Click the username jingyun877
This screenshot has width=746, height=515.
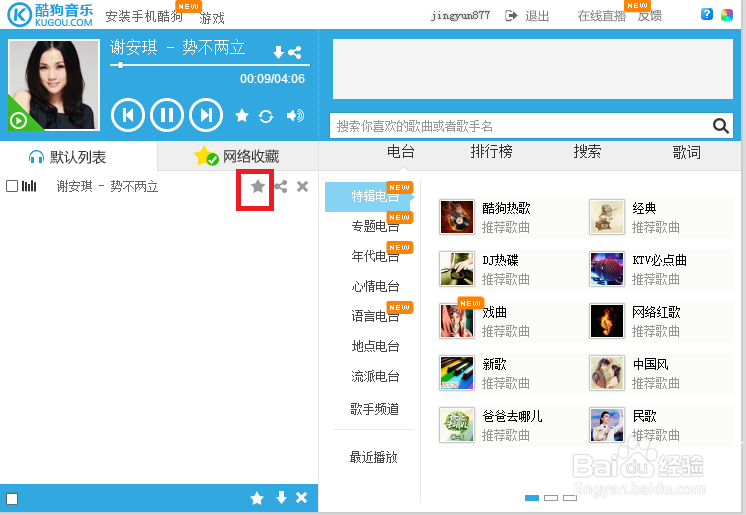coord(460,16)
